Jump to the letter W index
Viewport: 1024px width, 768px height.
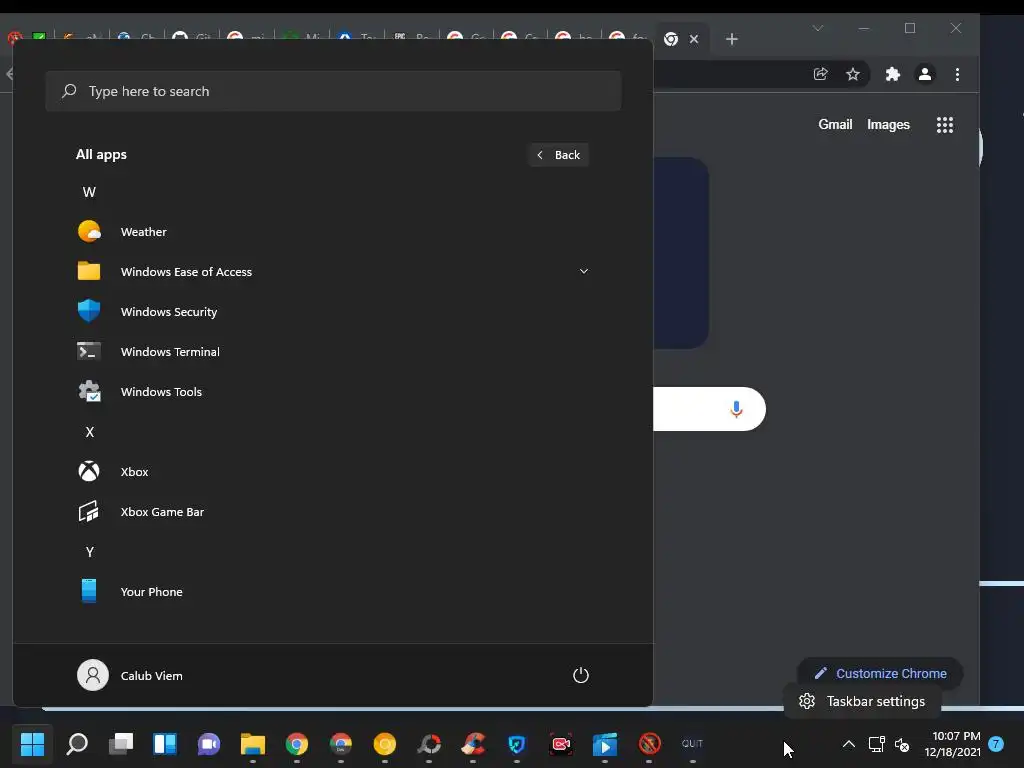[x=89, y=192]
